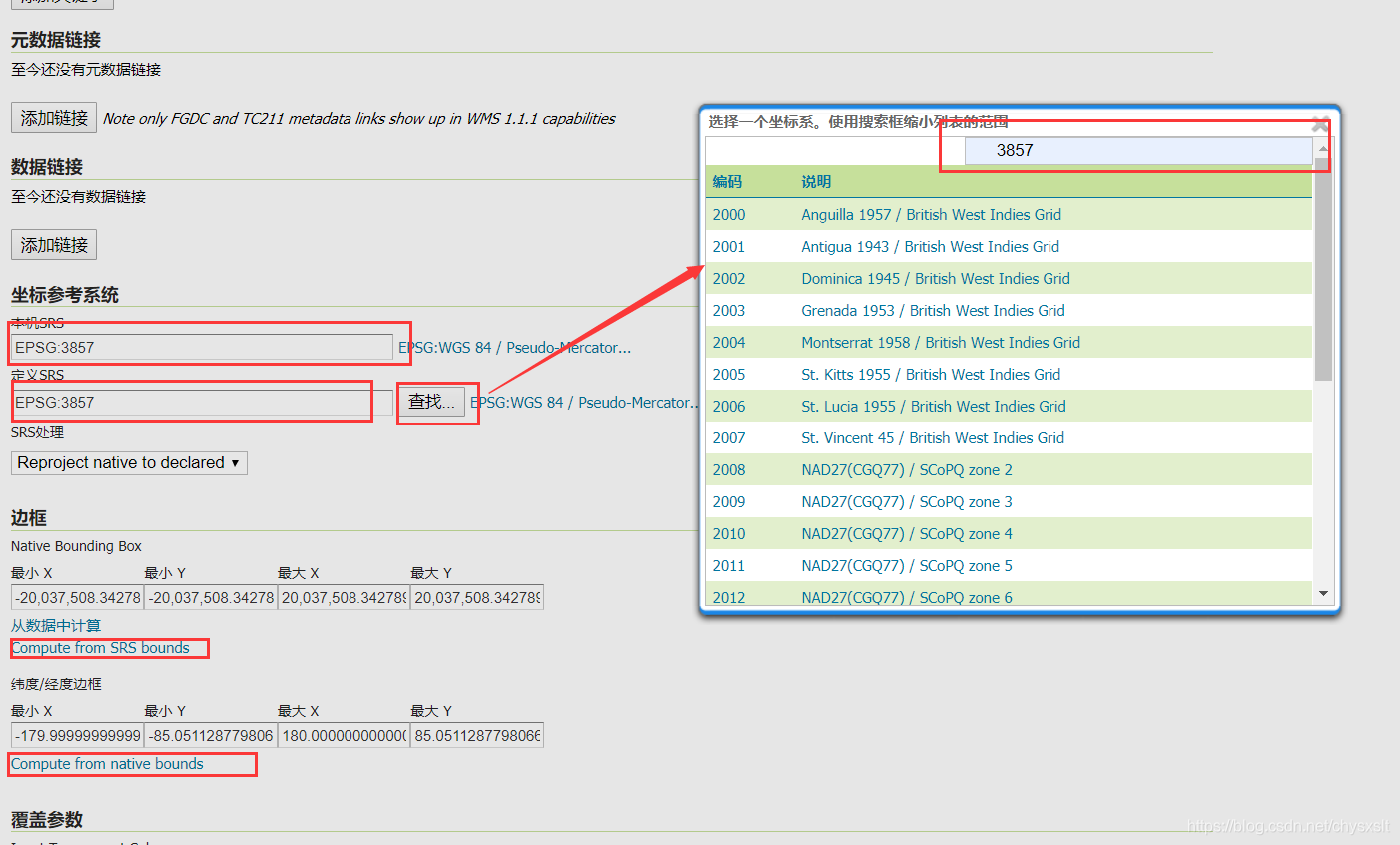Click the 定义SRS input field

click(x=202, y=402)
